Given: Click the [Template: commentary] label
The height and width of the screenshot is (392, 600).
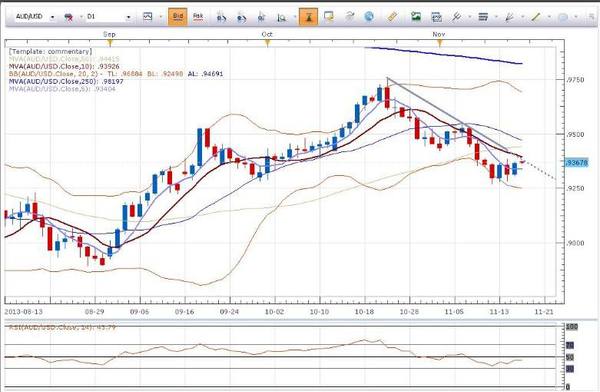Looking at the screenshot, I should click(50, 51).
